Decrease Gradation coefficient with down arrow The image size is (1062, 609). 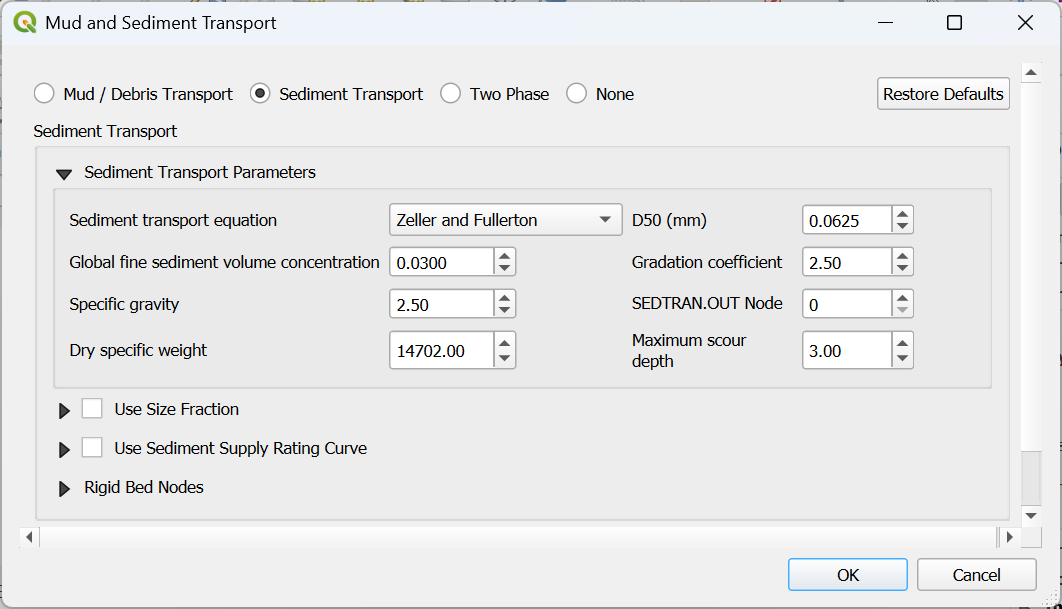(902, 268)
